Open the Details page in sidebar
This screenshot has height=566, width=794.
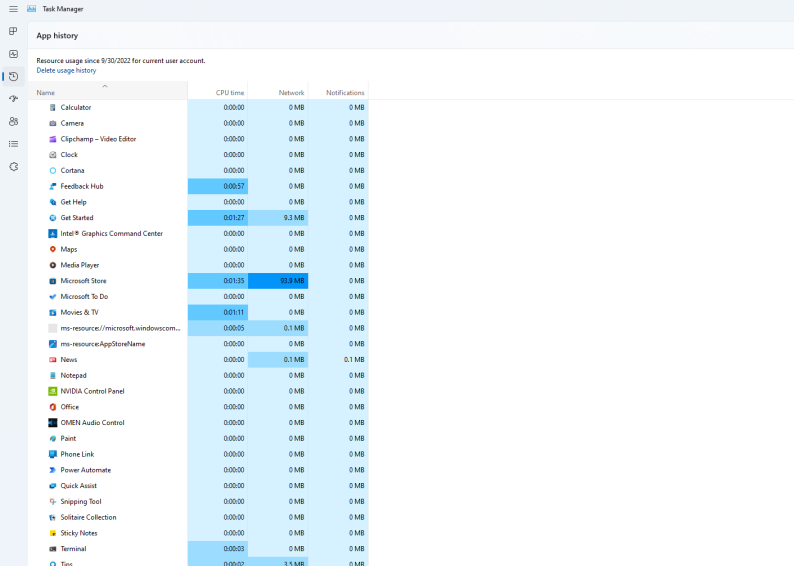(x=14, y=144)
